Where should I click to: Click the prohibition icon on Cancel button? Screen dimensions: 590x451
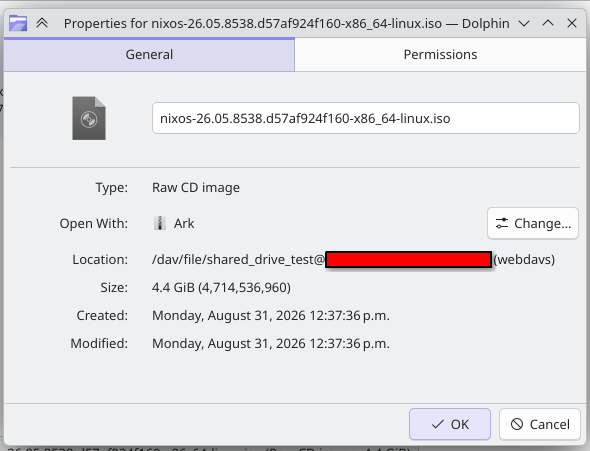point(517,424)
